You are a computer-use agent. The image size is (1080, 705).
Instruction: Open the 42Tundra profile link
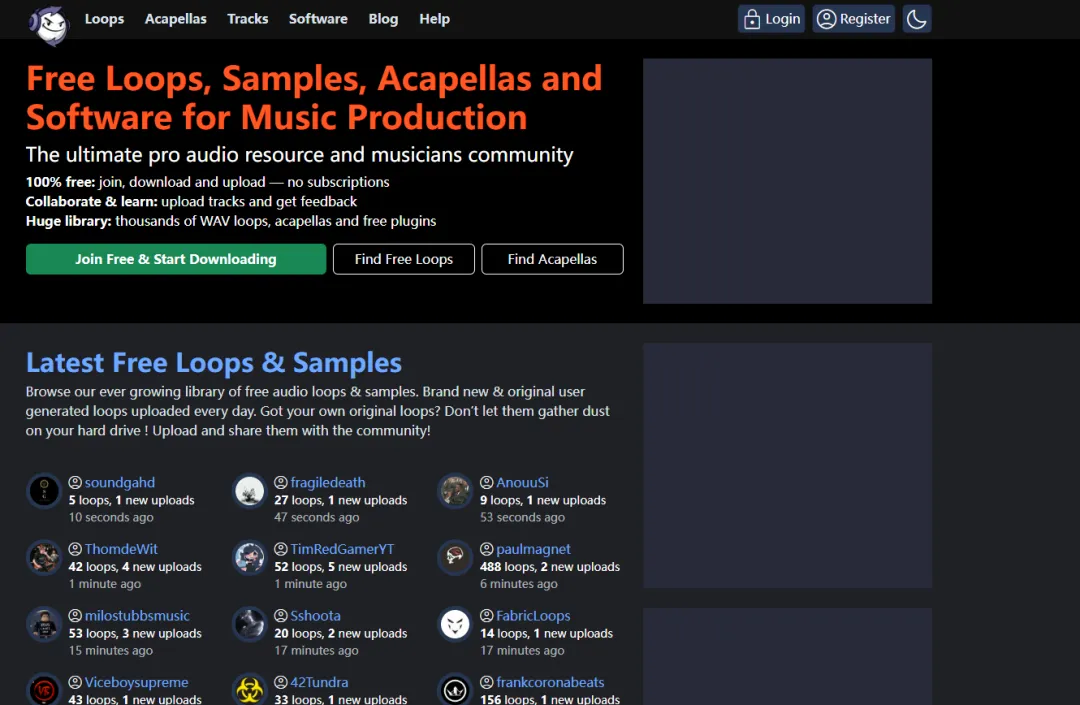point(320,682)
